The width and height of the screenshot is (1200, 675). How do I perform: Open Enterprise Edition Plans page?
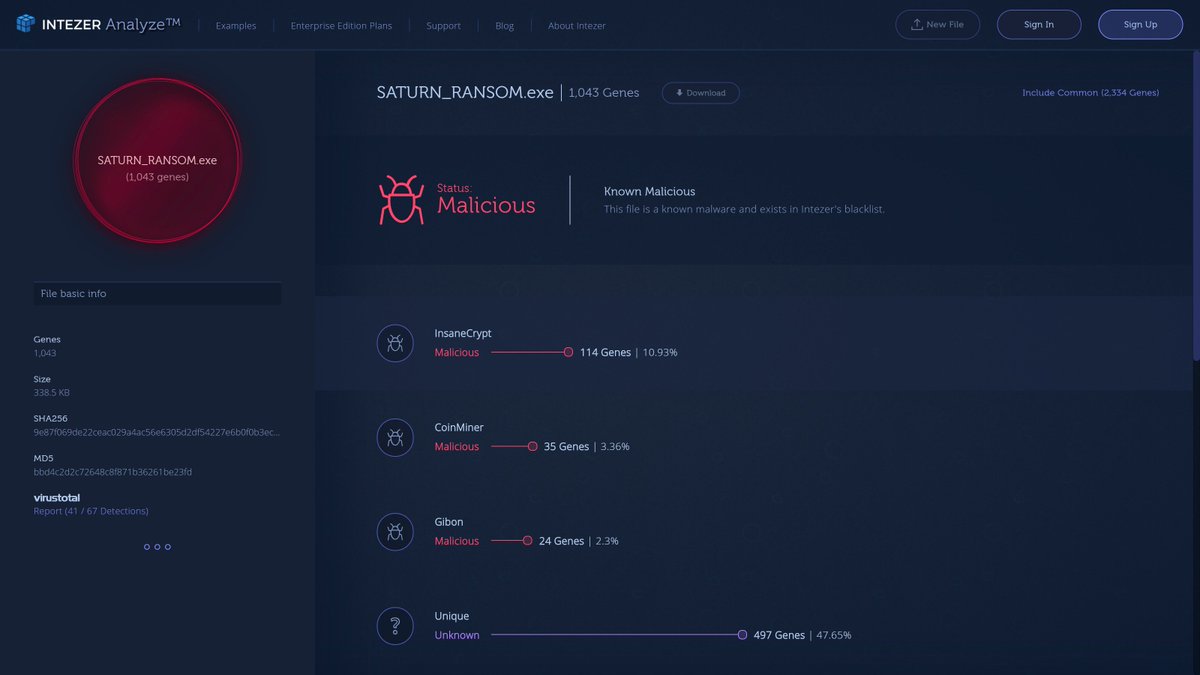(x=341, y=25)
